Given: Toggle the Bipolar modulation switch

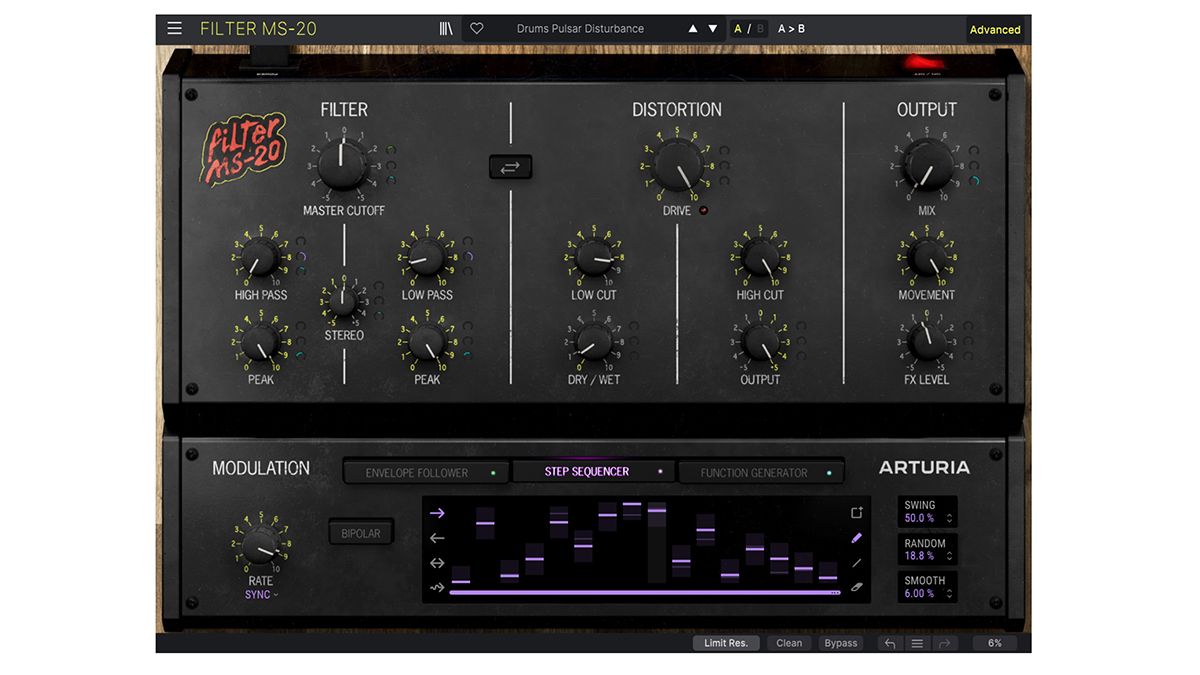Looking at the screenshot, I should pos(361,532).
